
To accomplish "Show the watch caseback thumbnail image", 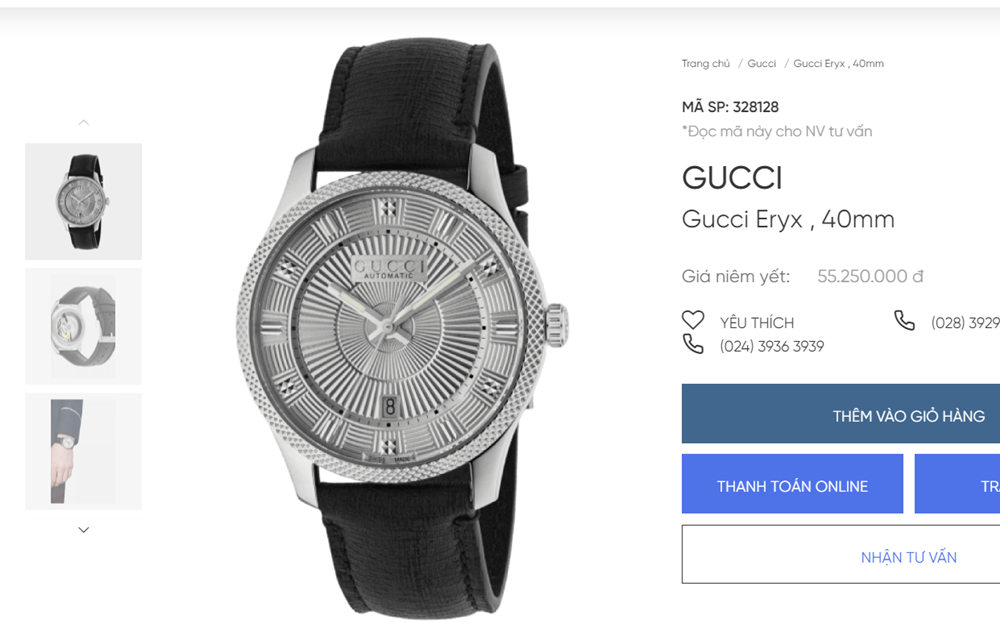I will point(83,326).
